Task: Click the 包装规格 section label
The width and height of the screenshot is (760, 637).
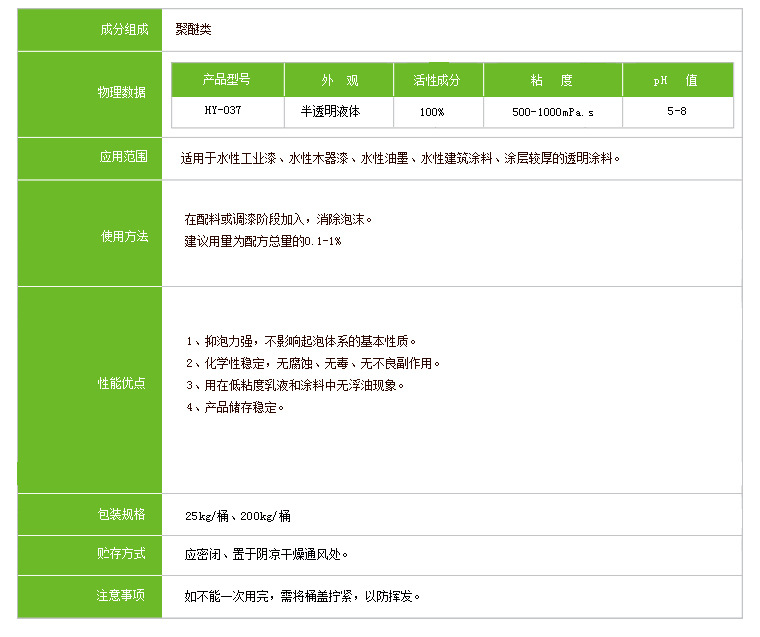Action: pyautogui.click(x=122, y=514)
